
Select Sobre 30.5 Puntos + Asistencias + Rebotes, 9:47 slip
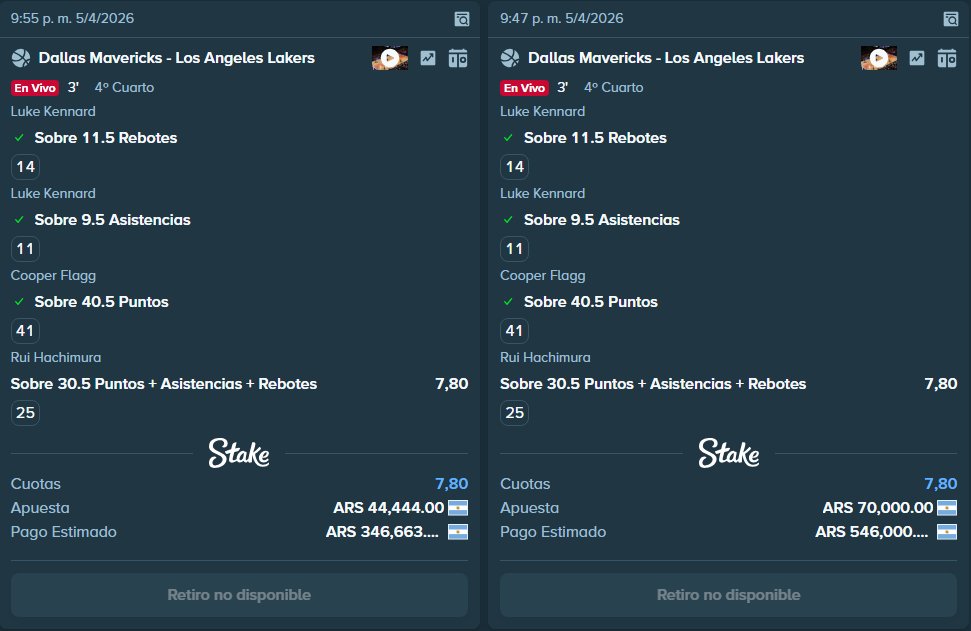(653, 384)
